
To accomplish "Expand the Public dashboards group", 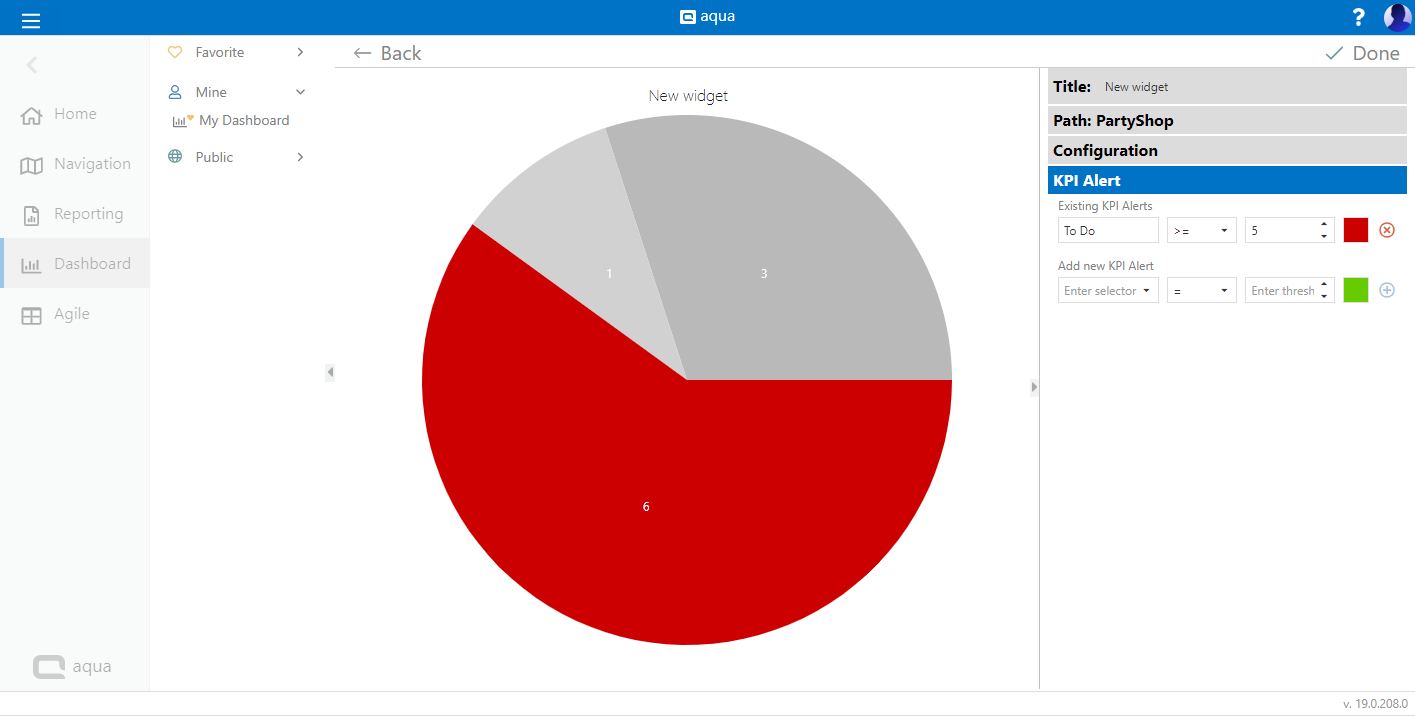I will tap(300, 157).
